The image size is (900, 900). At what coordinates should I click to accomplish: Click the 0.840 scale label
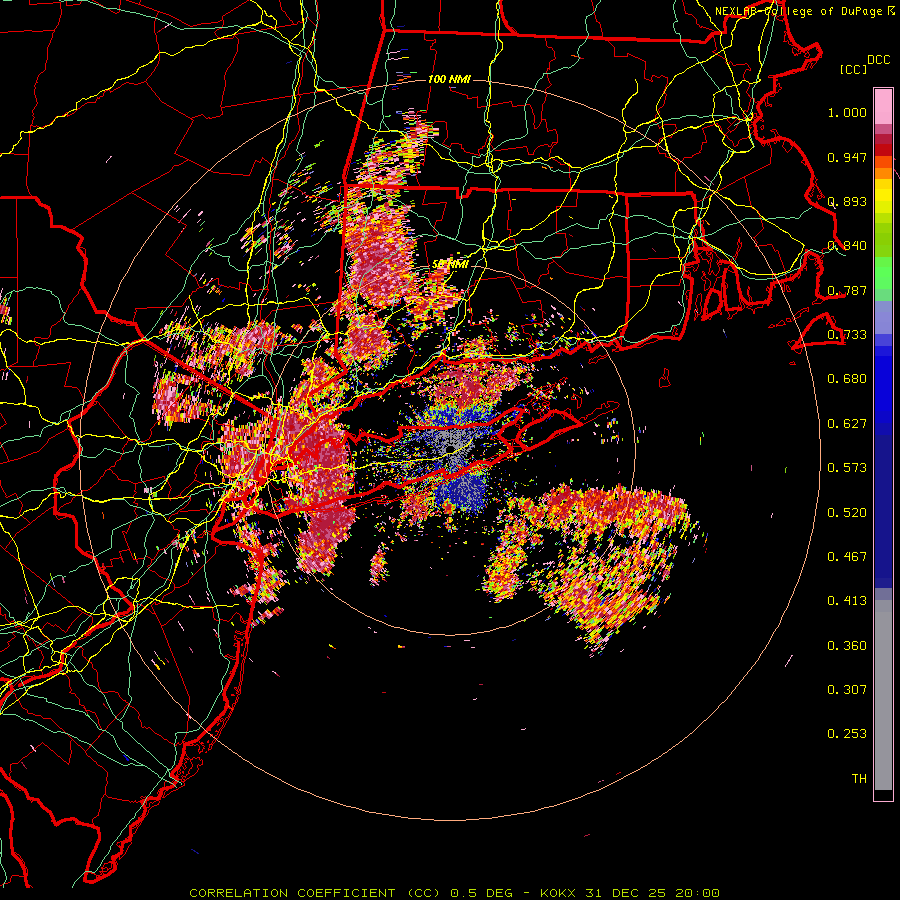847,246
